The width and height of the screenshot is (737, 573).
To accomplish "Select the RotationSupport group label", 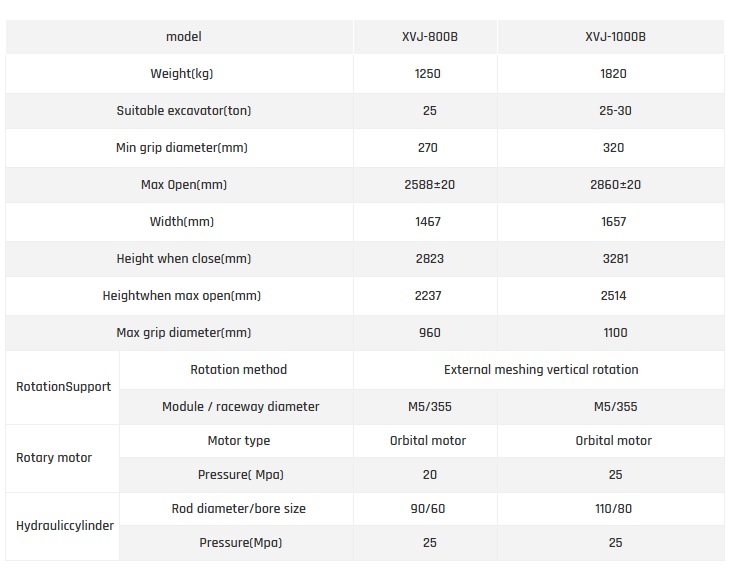I will pos(64,387).
